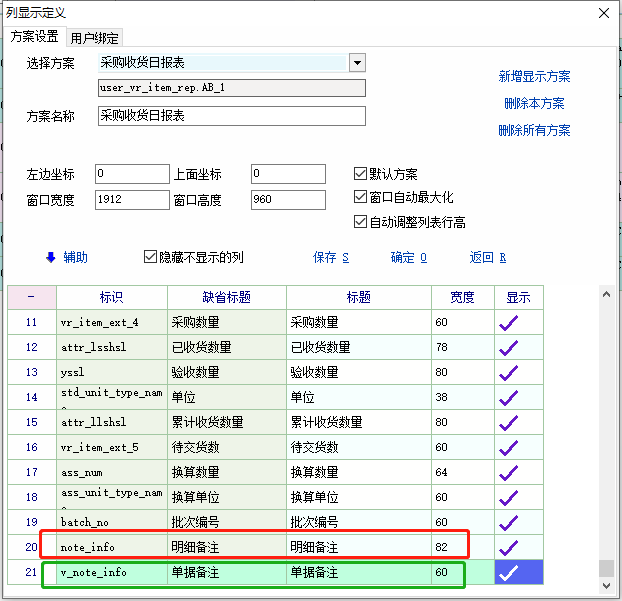Switch to the 用户绑定 tab
Screen dimensions: 622x601
95,38
